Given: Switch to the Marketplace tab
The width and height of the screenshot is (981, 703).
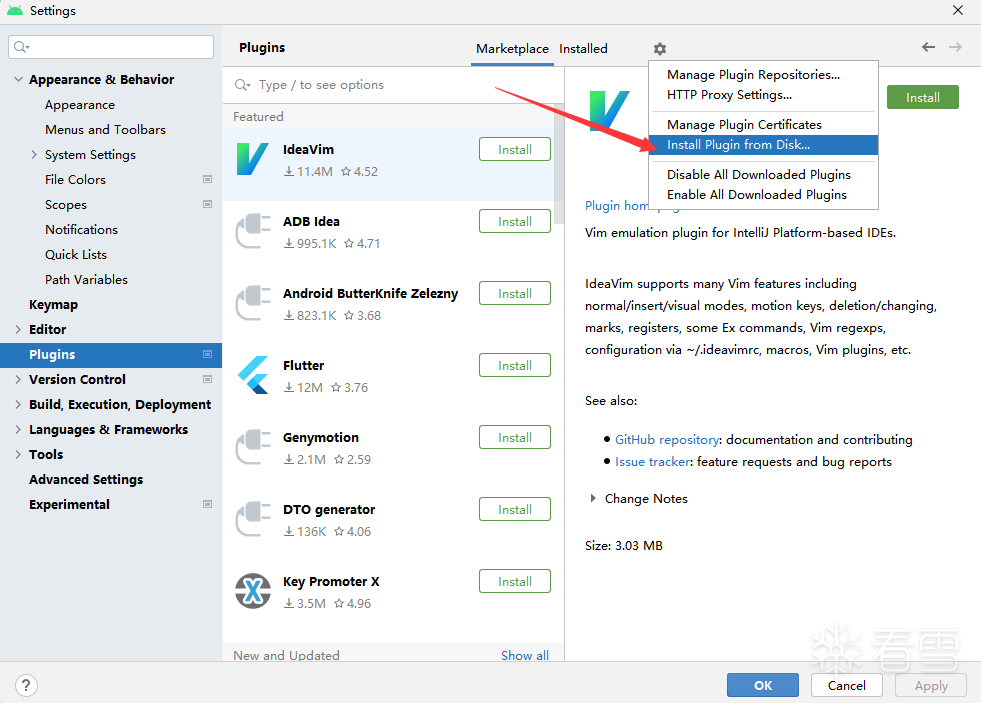Looking at the screenshot, I should 512,49.
